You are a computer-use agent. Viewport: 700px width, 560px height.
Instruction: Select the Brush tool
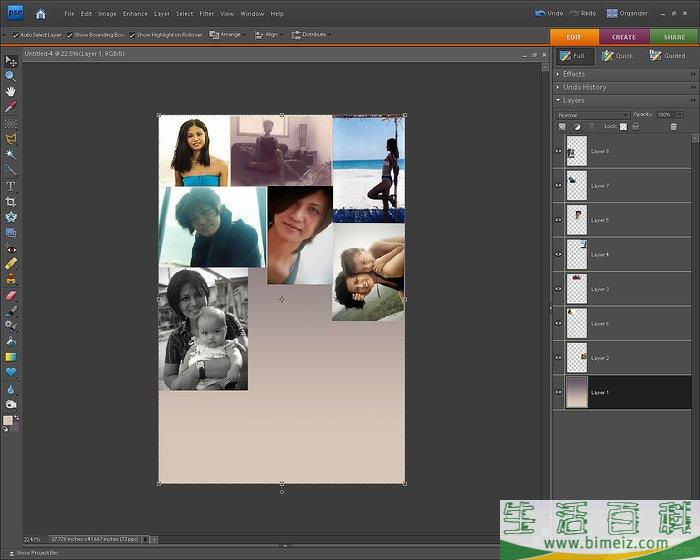coord(11,311)
